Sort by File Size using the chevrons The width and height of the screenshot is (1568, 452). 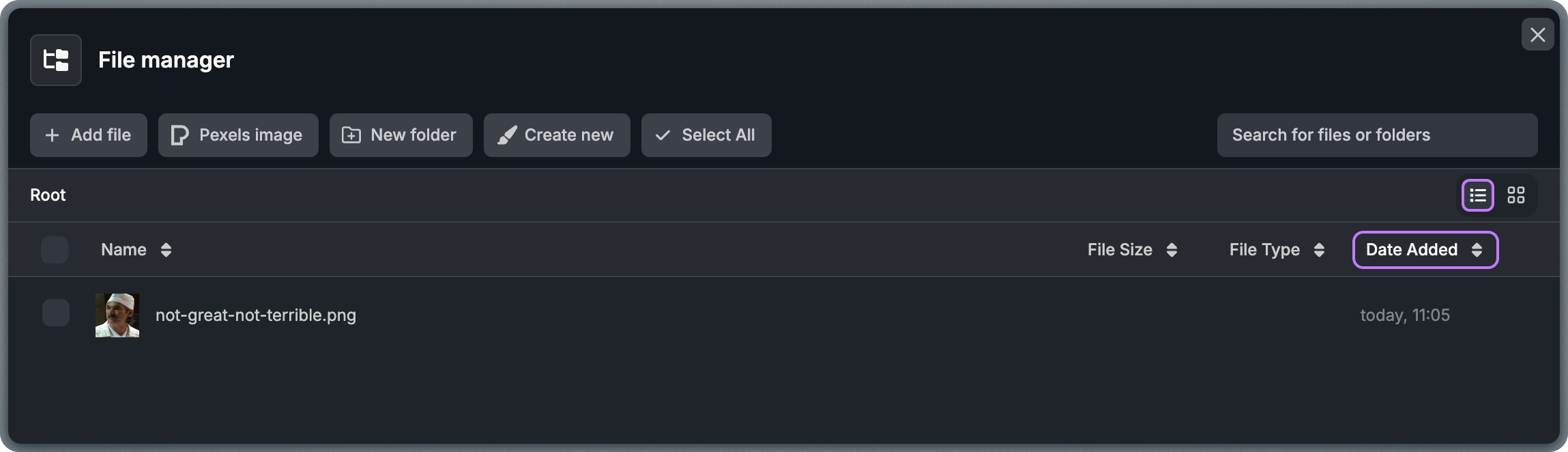[x=1172, y=250]
